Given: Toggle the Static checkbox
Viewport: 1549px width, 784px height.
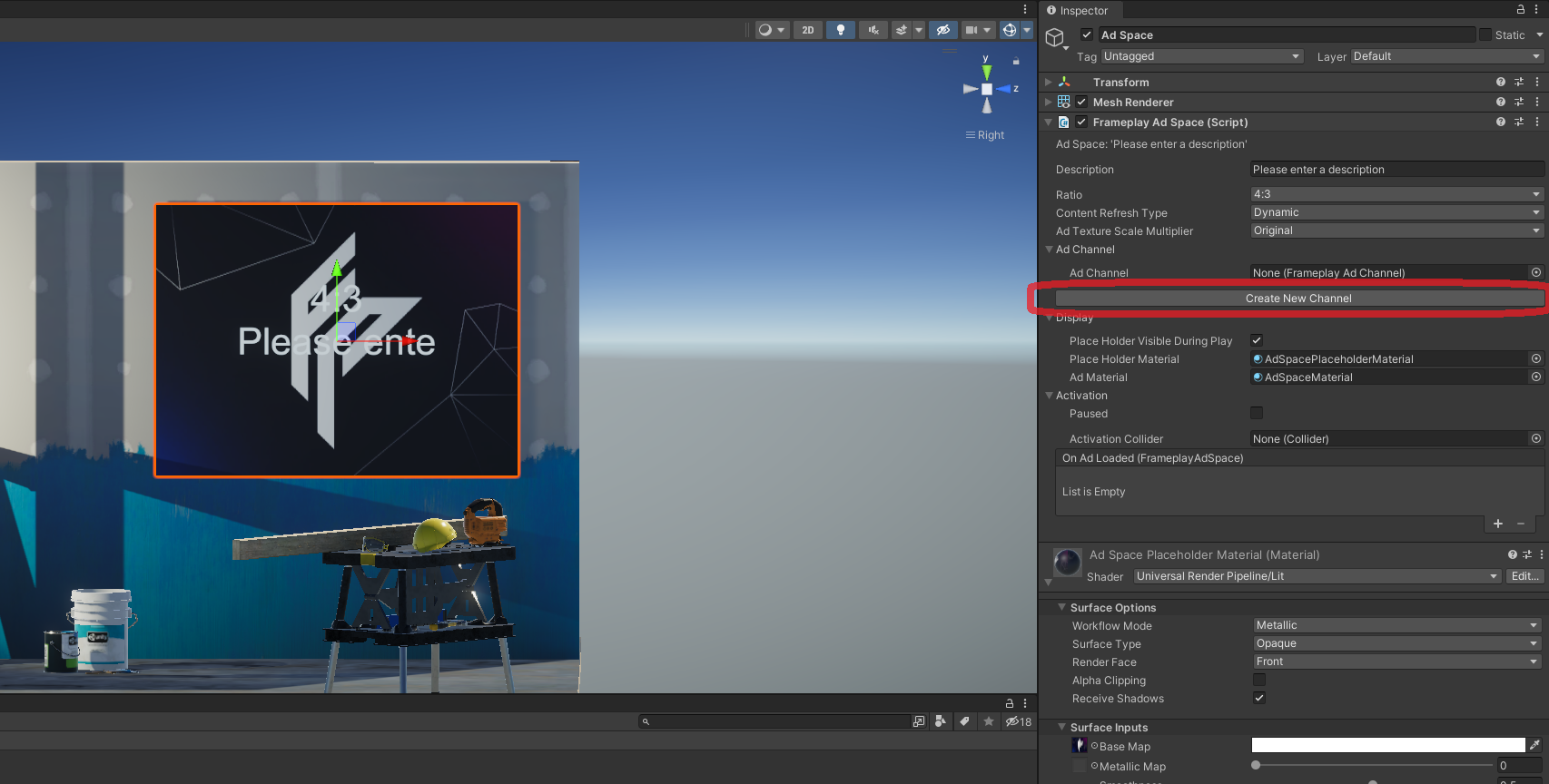Looking at the screenshot, I should click(x=1485, y=34).
